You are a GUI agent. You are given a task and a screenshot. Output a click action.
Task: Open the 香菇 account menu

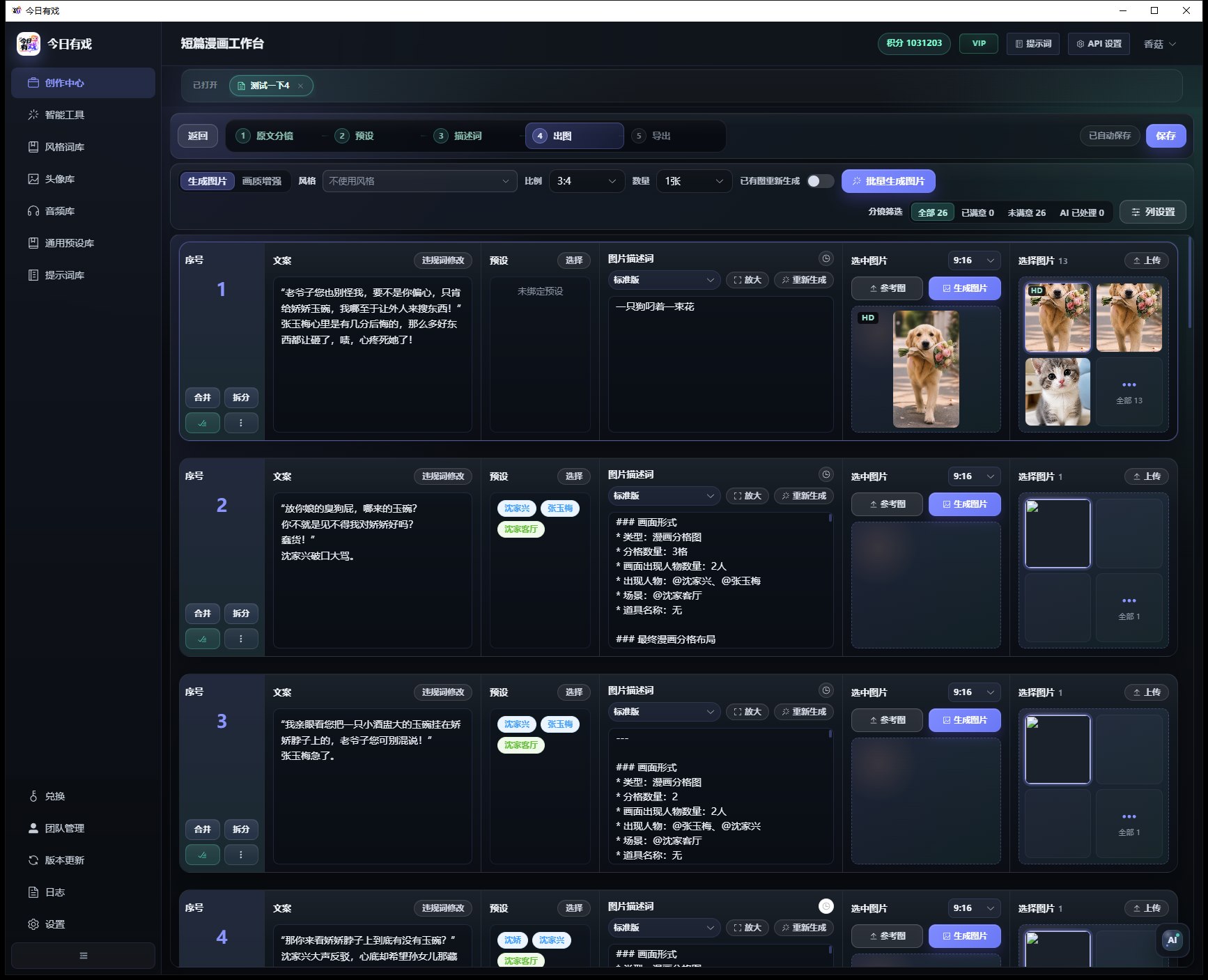[x=1160, y=44]
